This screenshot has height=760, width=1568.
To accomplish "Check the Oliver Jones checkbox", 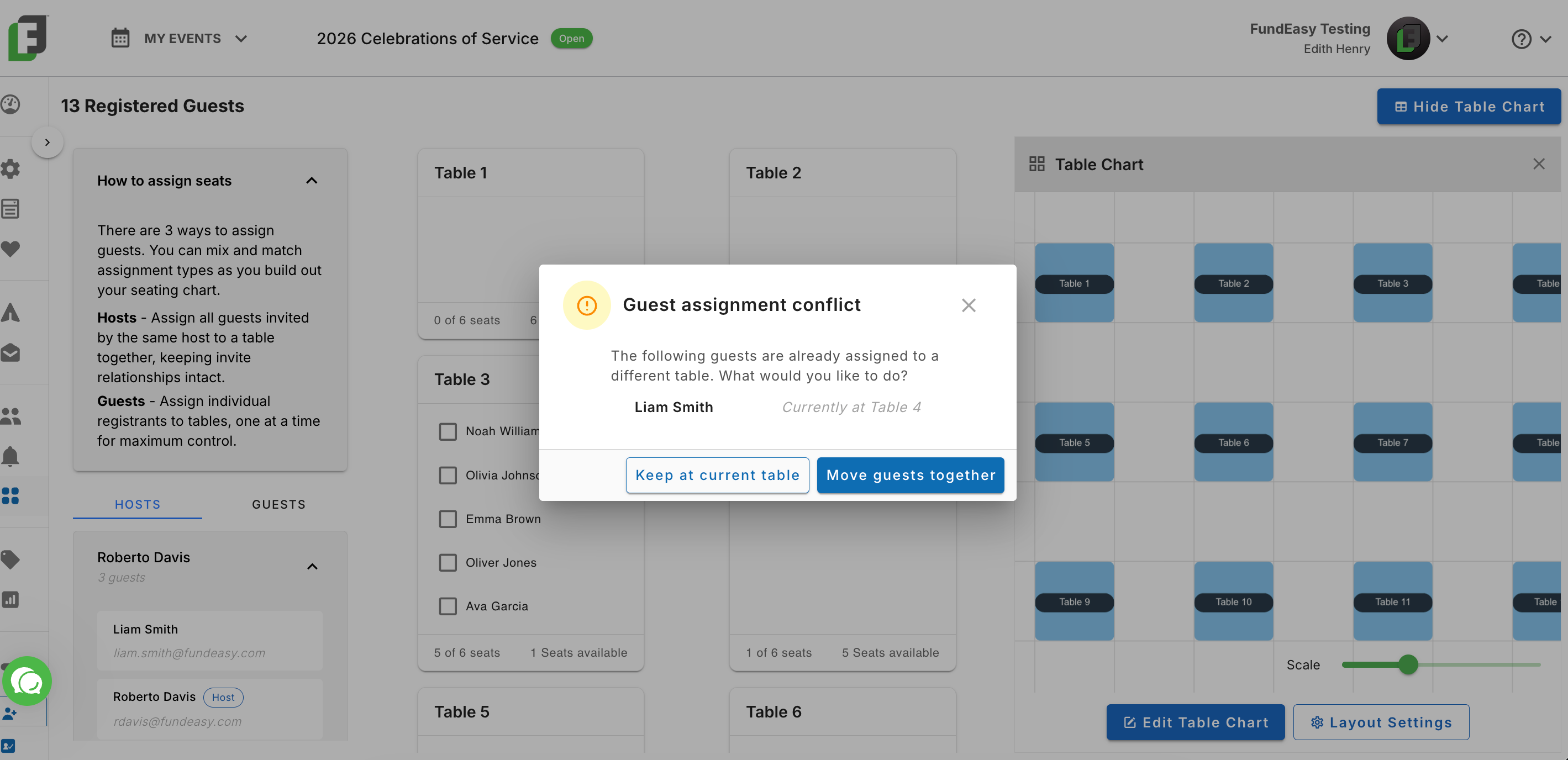I will pos(448,563).
